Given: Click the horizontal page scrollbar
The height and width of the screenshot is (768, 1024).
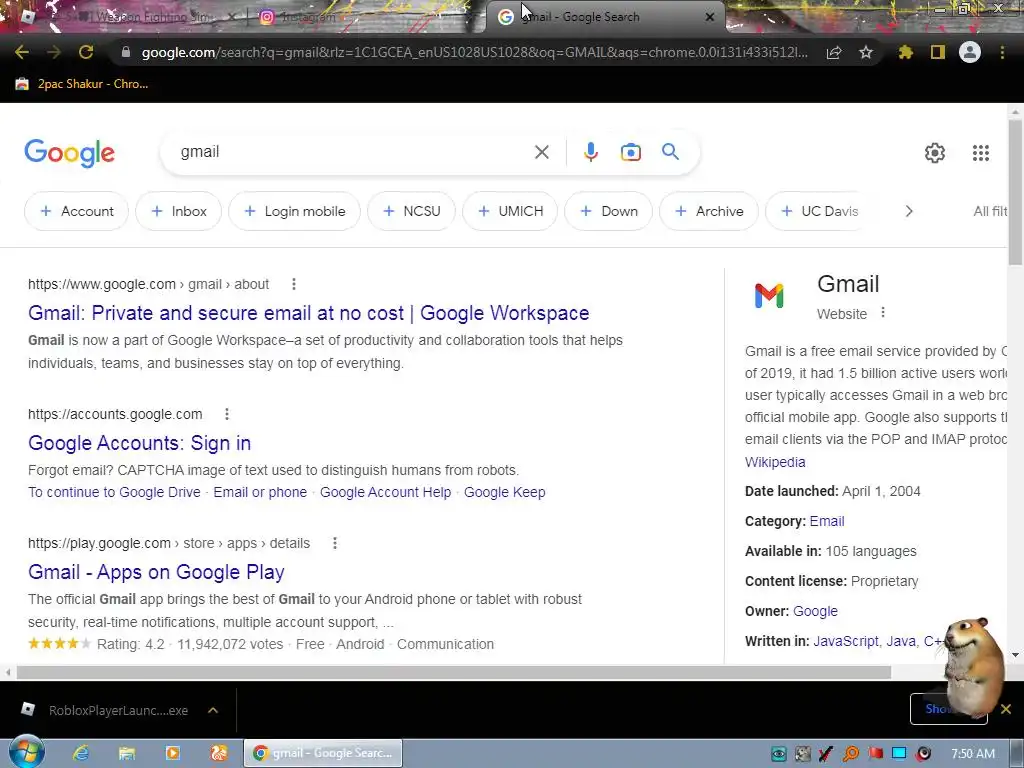Looking at the screenshot, I should (454, 672).
